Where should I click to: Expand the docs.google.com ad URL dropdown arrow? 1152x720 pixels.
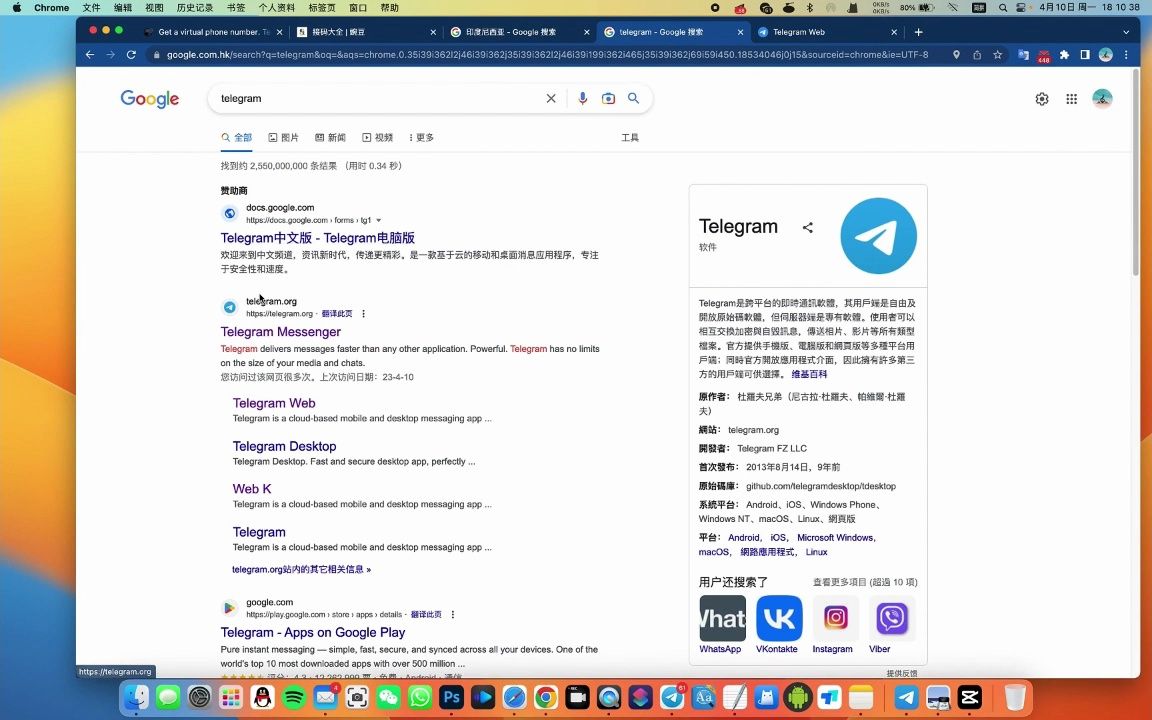[378, 220]
